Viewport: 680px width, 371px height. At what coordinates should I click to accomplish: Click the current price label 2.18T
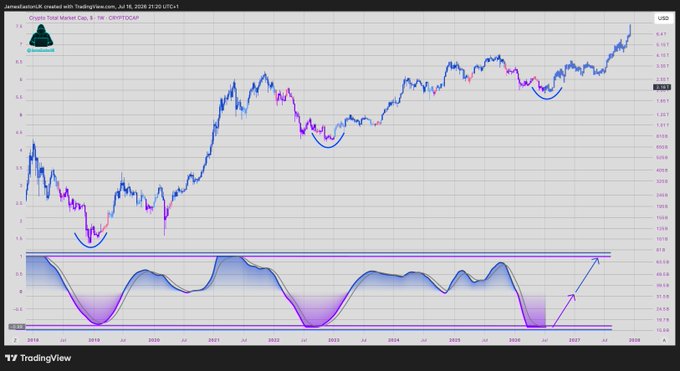coord(662,88)
